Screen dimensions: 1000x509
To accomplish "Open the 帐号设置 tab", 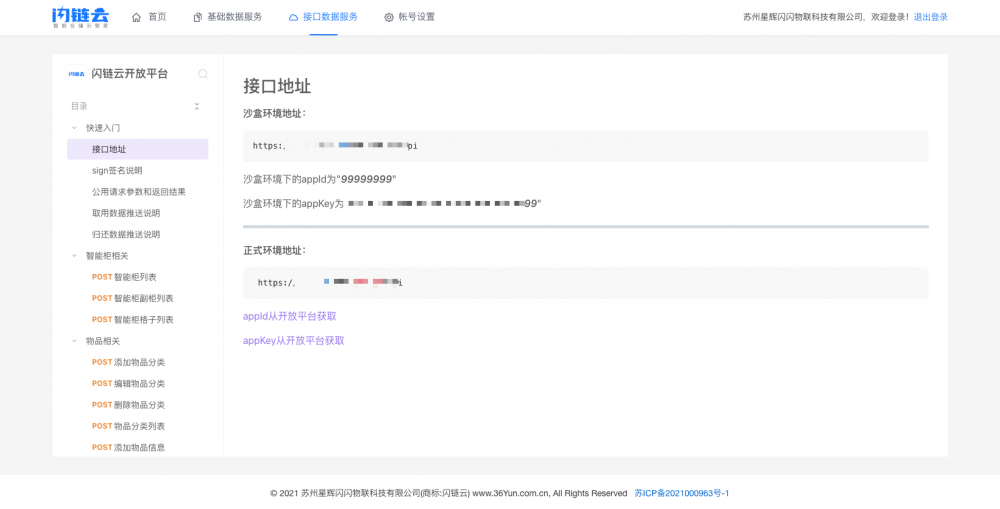I will [416, 17].
